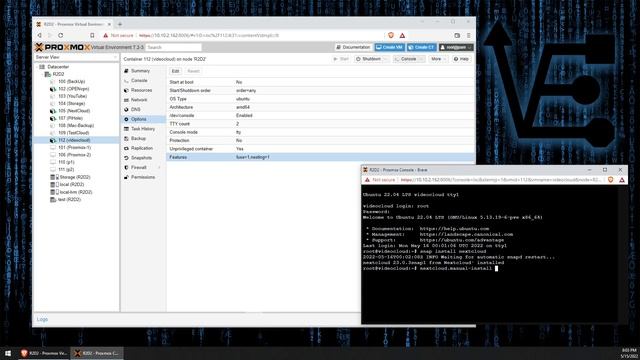
Task: Click Not secure warning in main window
Action: coord(118,36)
